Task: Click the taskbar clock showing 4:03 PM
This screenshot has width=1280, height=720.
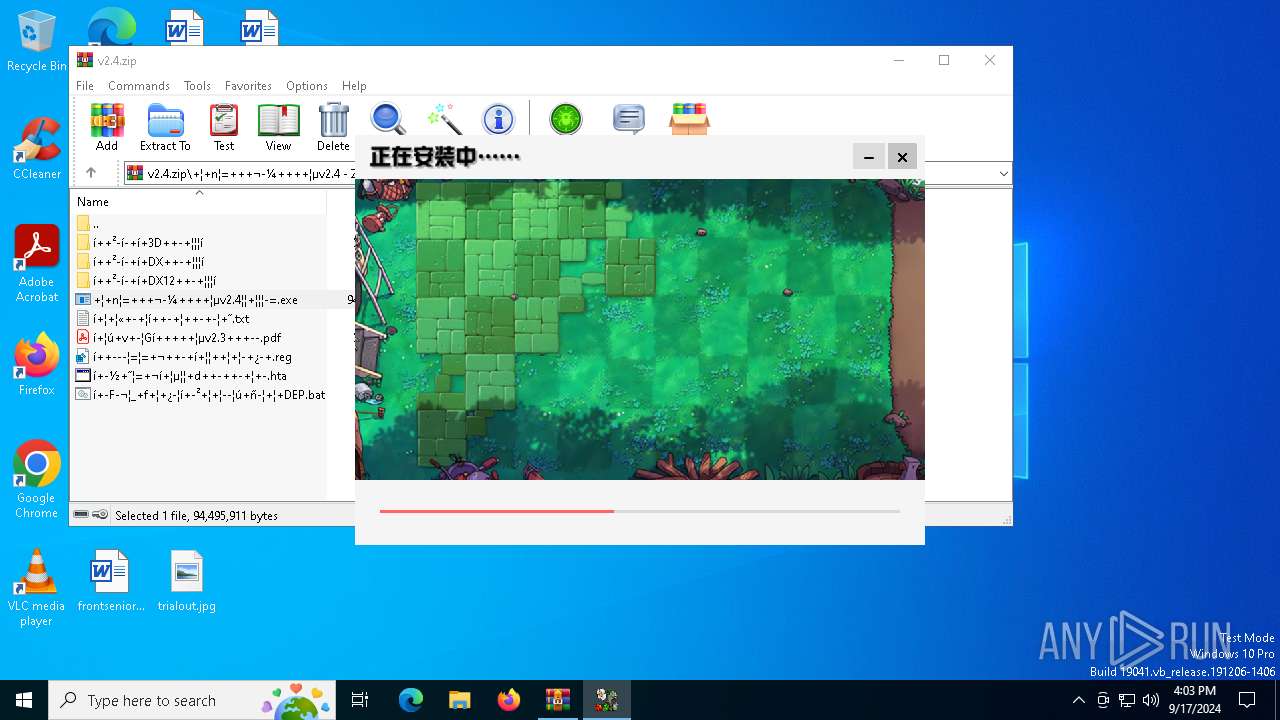Action: click(x=1194, y=700)
